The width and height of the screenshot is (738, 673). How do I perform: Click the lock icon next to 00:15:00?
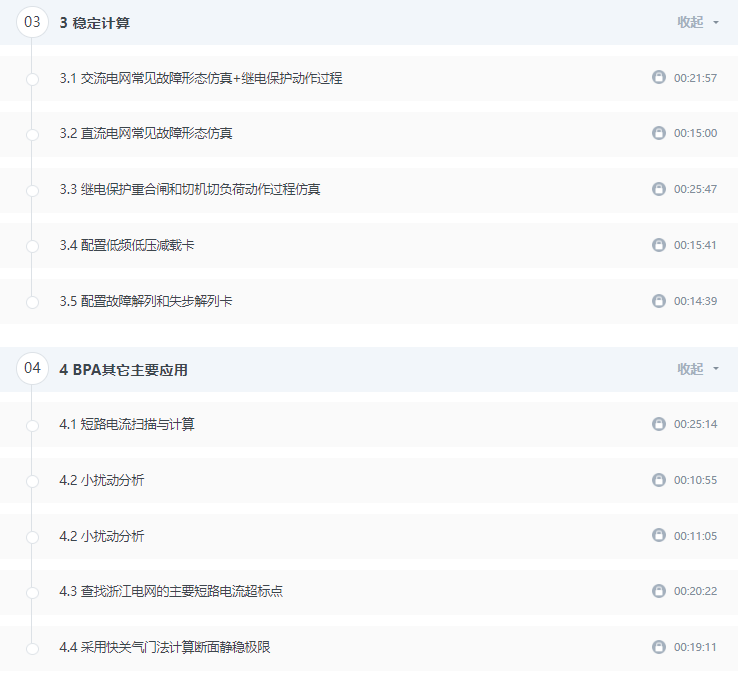click(658, 133)
